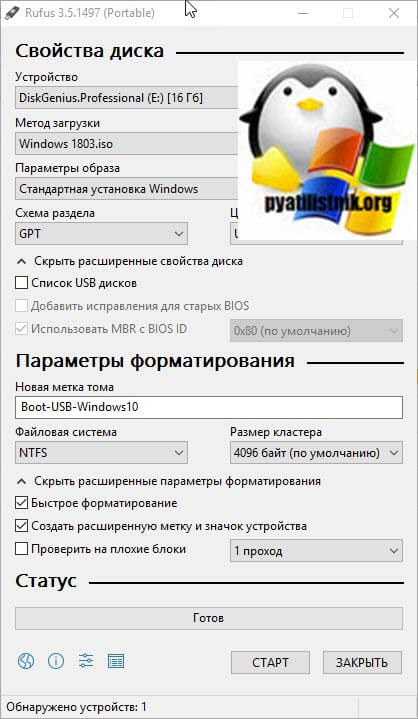Click the Rufus title bar app icon
Viewport: 418px width, 719px height.
pos(9,13)
